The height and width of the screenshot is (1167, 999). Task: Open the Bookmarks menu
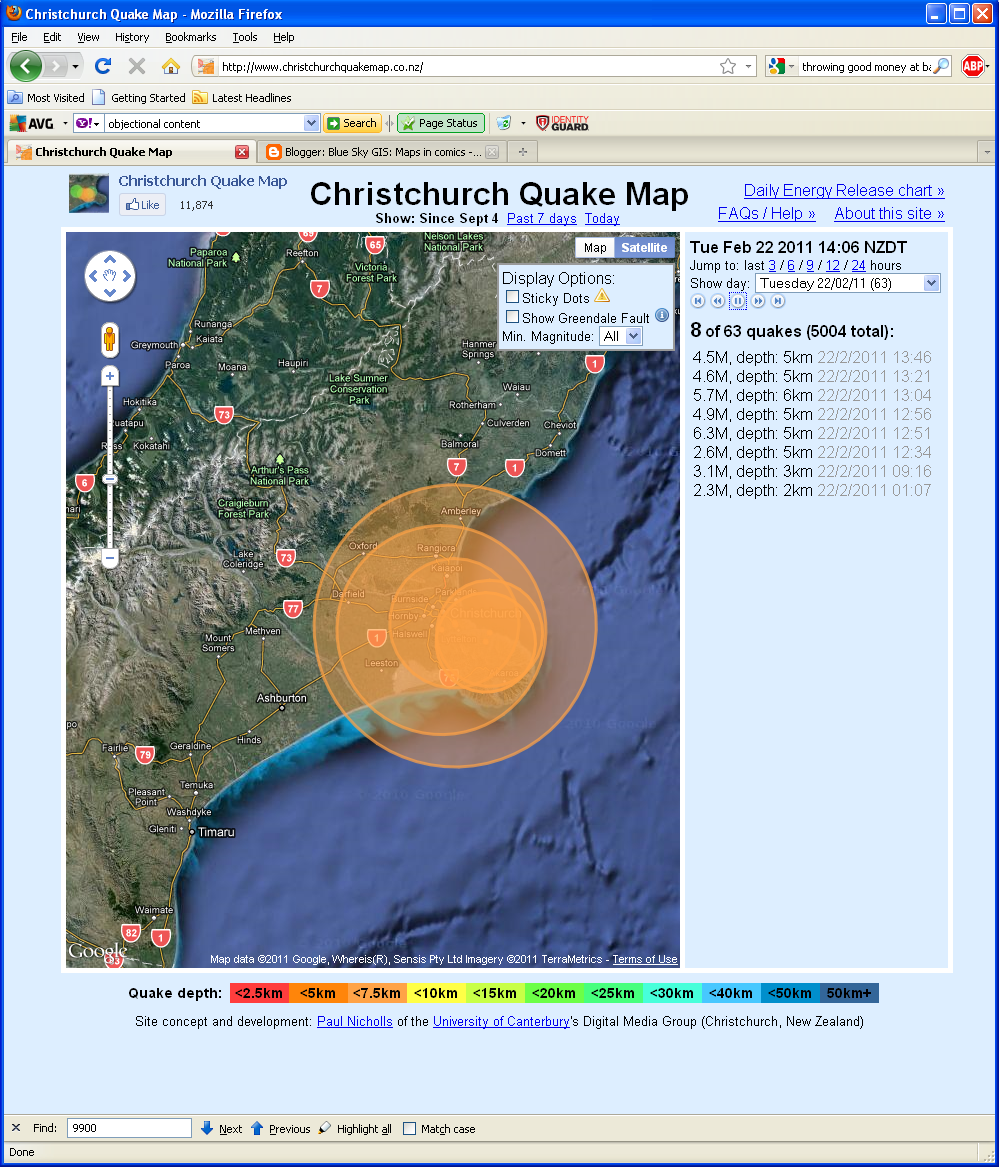pos(191,37)
